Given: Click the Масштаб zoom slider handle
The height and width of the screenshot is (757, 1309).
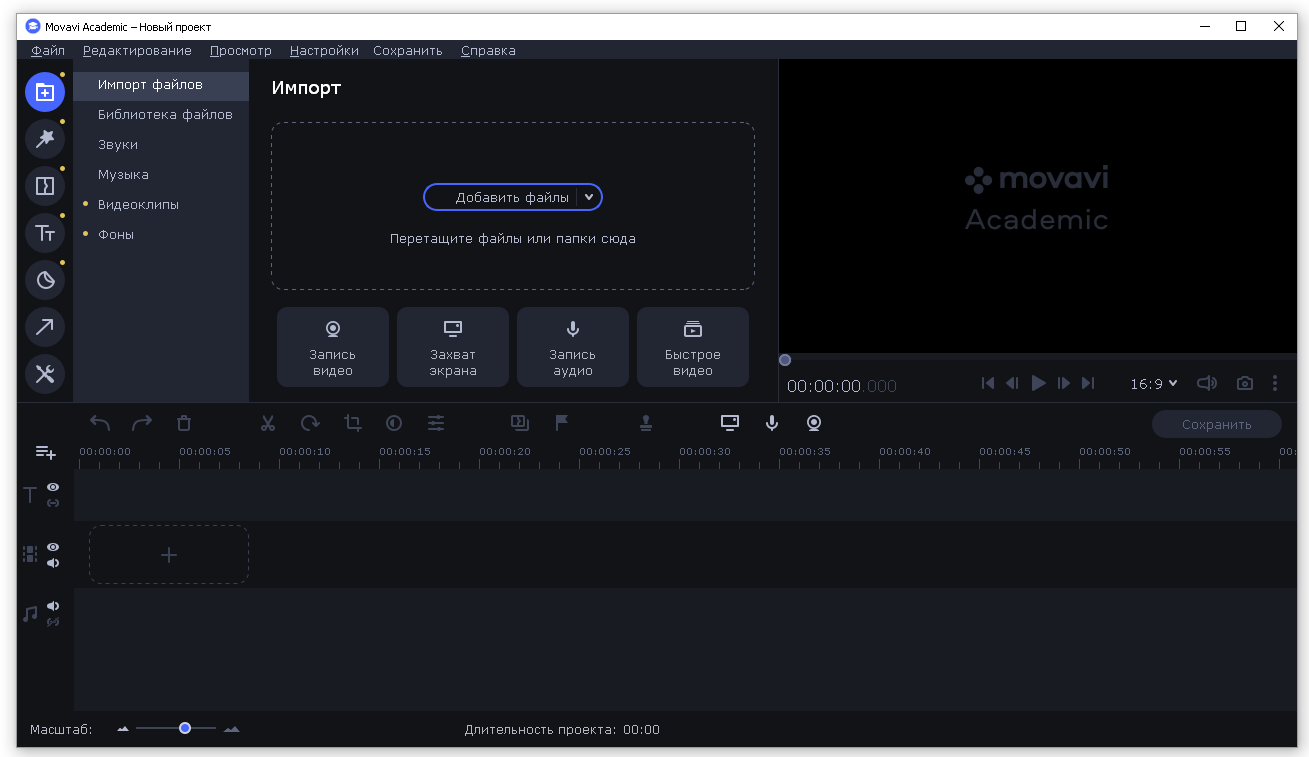Looking at the screenshot, I should (x=185, y=728).
